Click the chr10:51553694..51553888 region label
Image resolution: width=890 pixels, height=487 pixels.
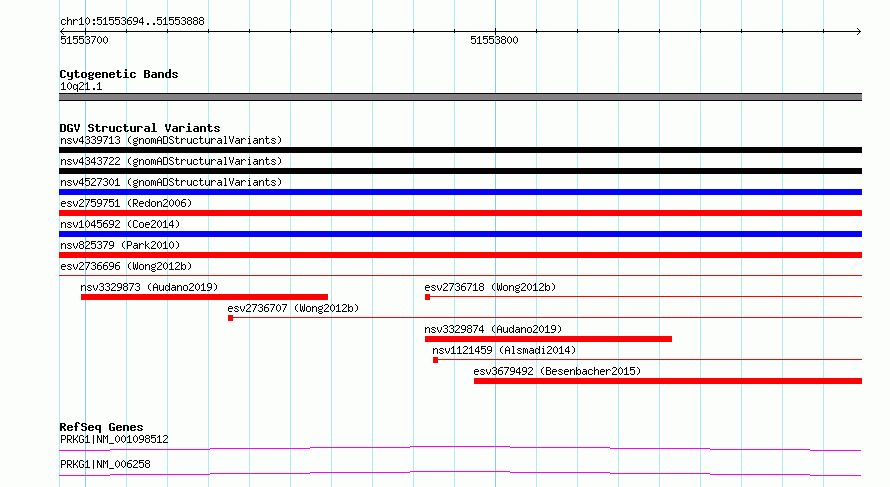pos(132,22)
